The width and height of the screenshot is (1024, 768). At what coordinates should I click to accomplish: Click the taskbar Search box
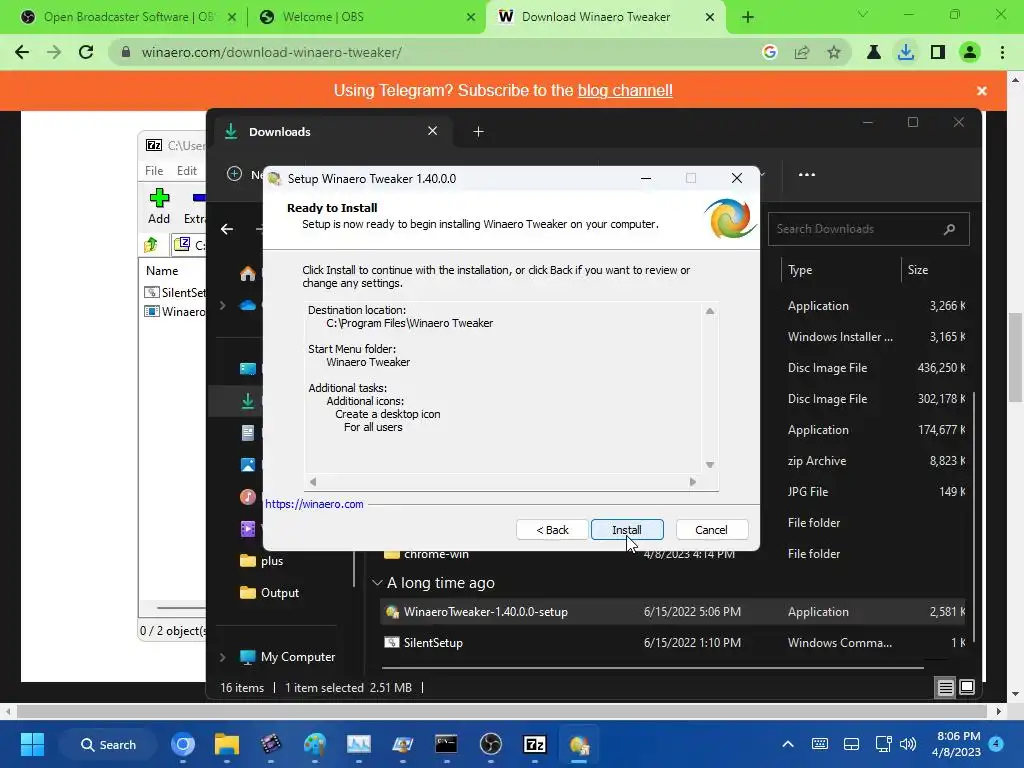pyautogui.click(x=108, y=744)
